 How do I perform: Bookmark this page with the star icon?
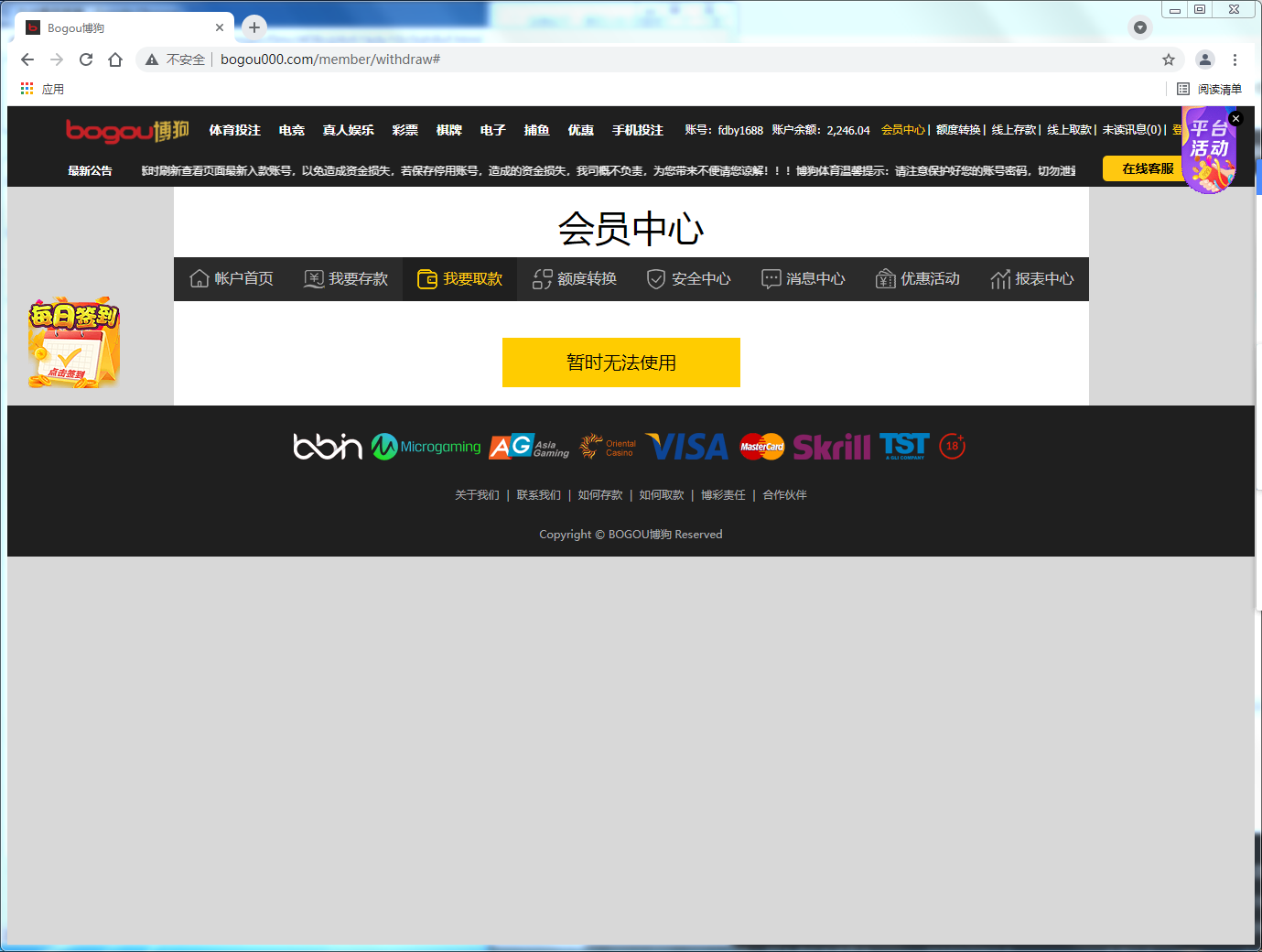click(1169, 59)
